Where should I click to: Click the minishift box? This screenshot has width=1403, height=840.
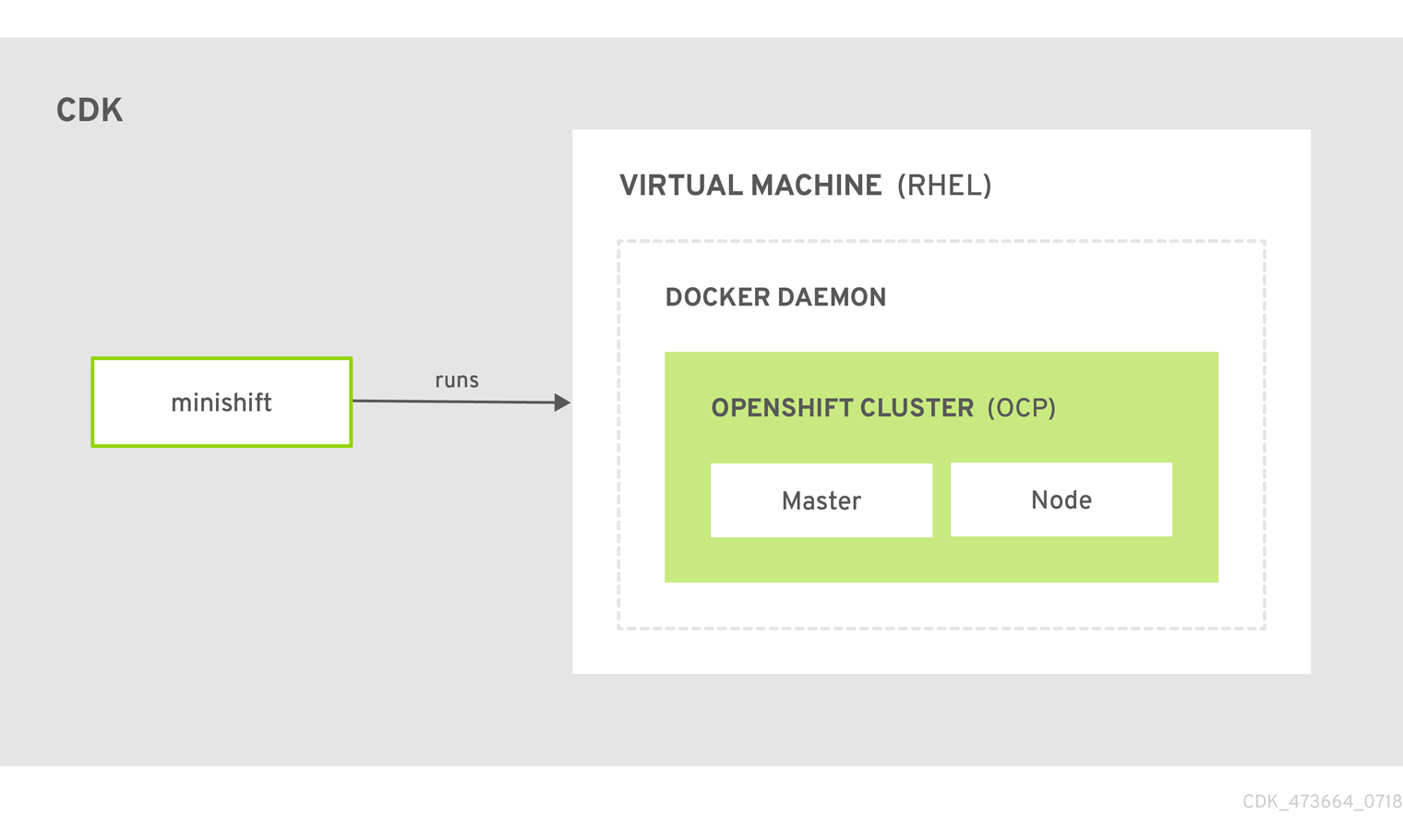coord(222,402)
